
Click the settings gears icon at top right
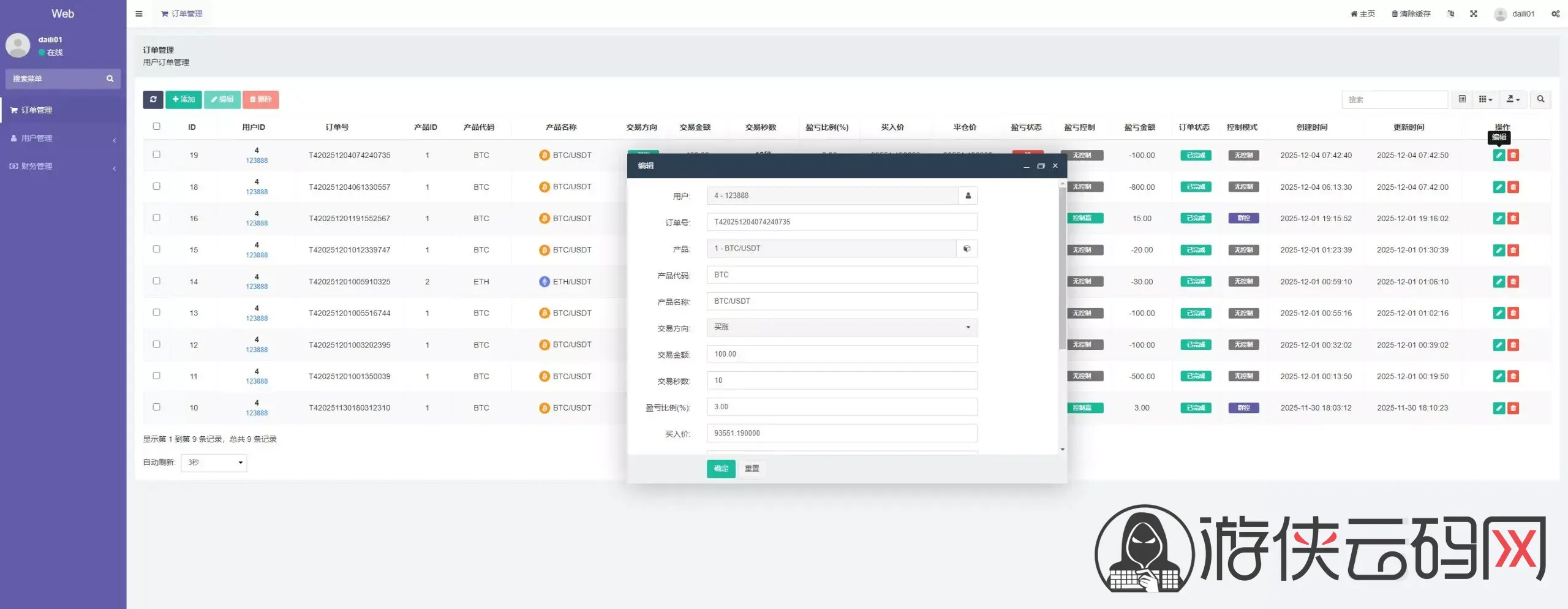pyautogui.click(x=1555, y=13)
